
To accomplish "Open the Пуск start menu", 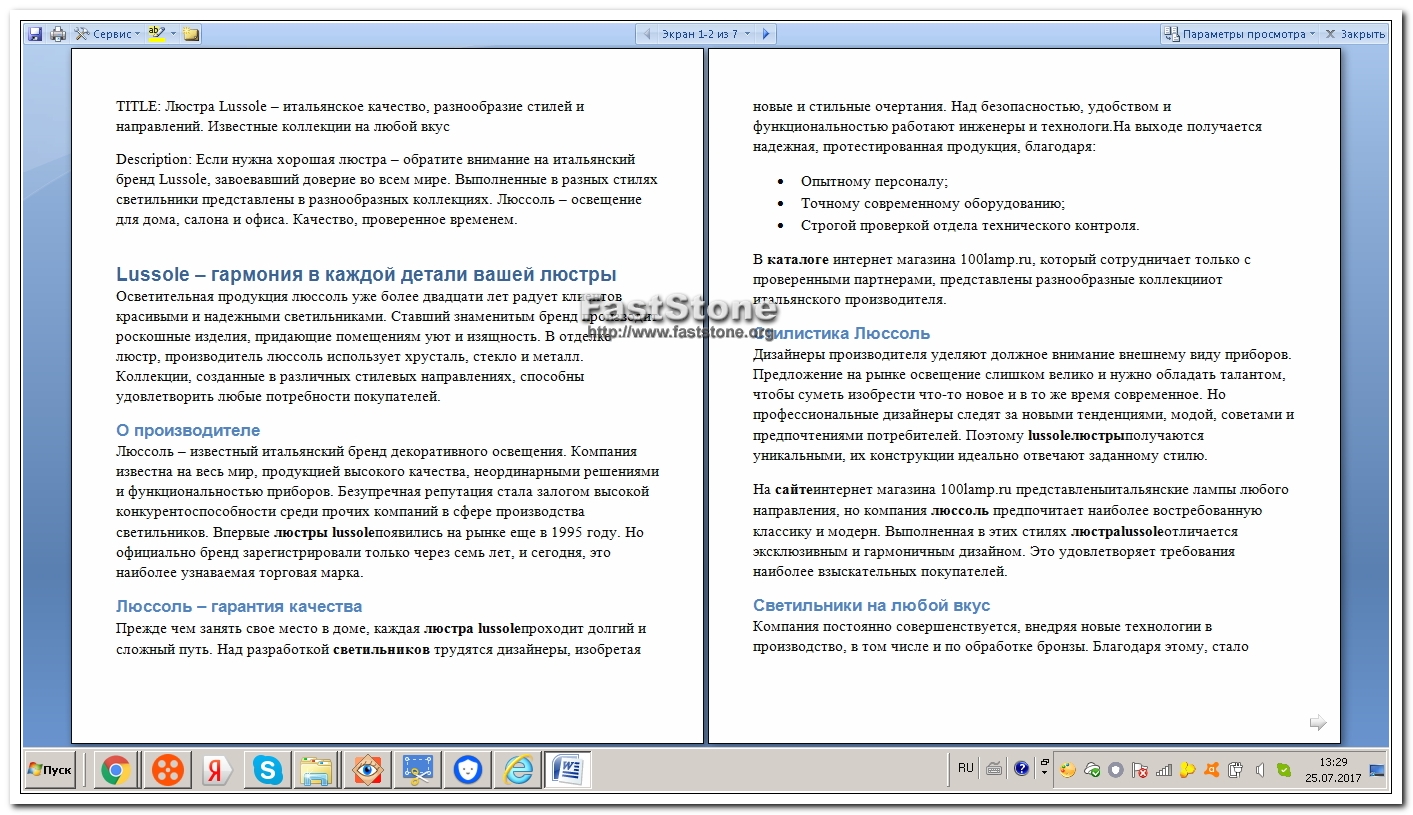I will click(x=50, y=770).
